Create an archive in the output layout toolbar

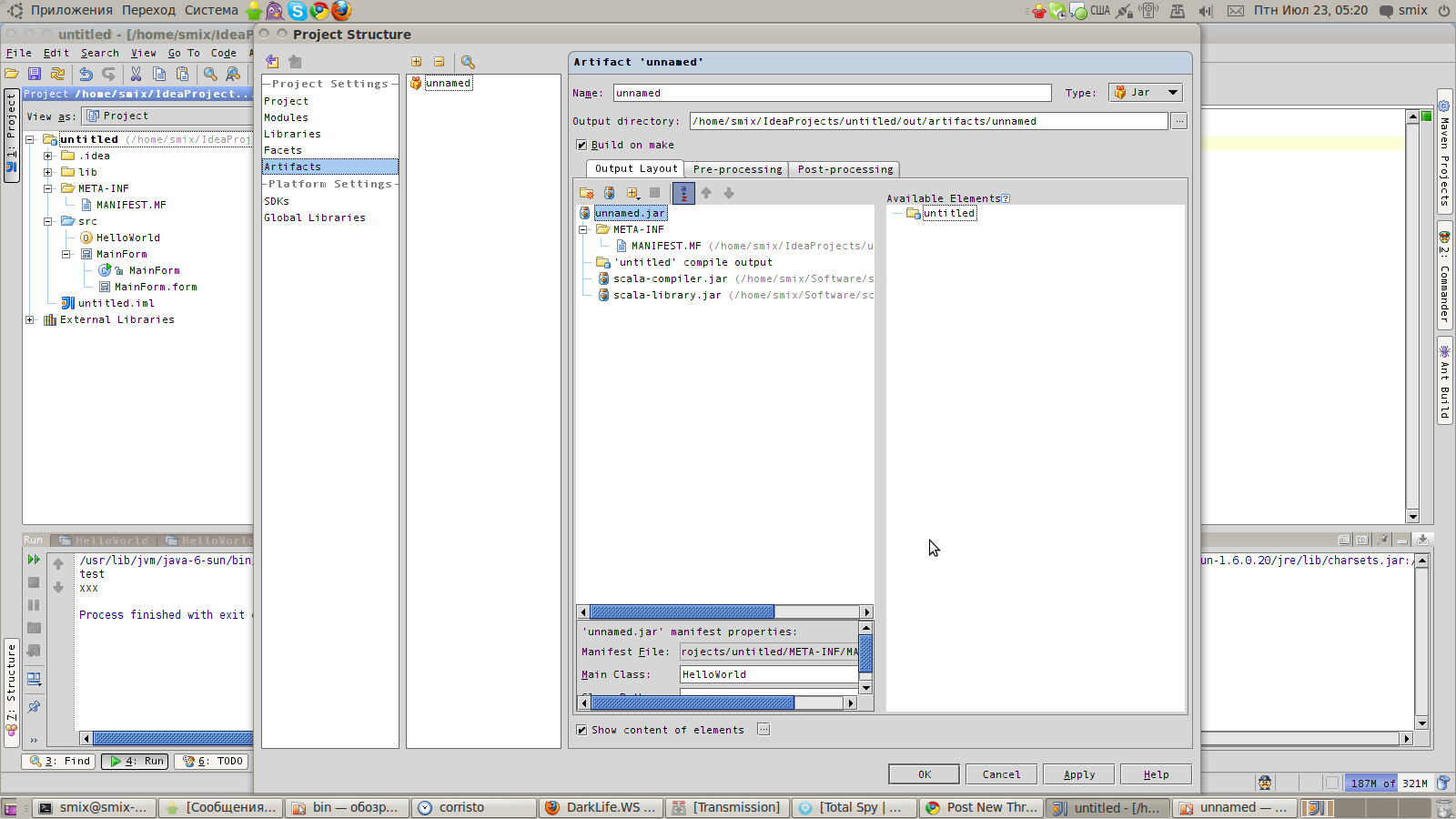tap(608, 193)
